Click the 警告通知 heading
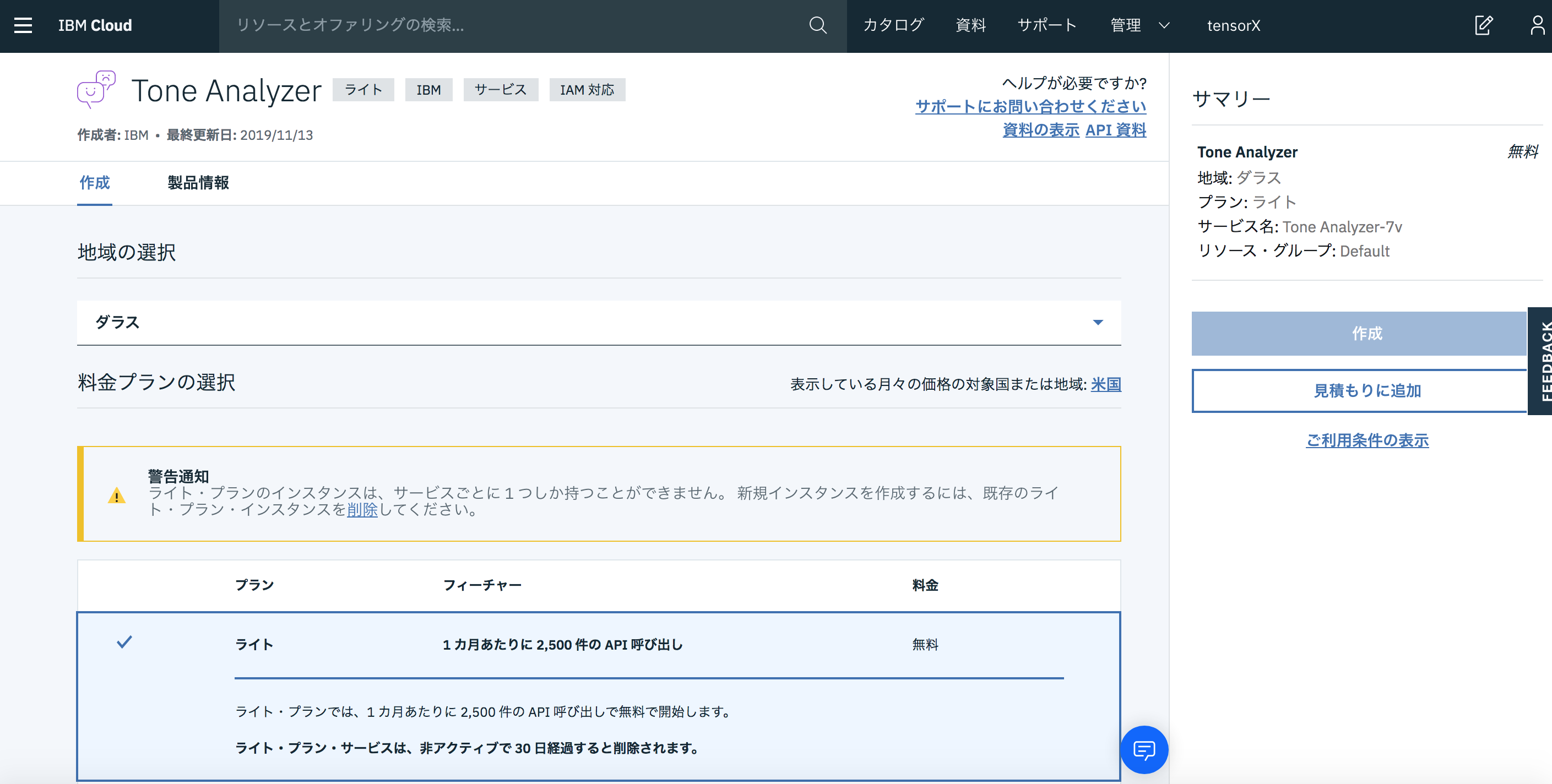1552x784 pixels. point(178,476)
